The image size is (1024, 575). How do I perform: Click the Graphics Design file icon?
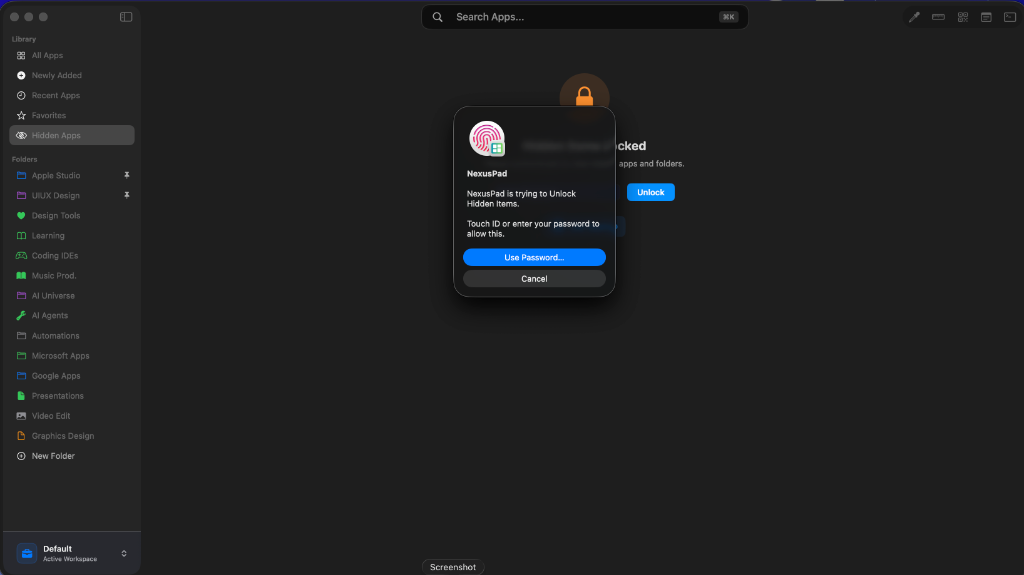pos(21,436)
